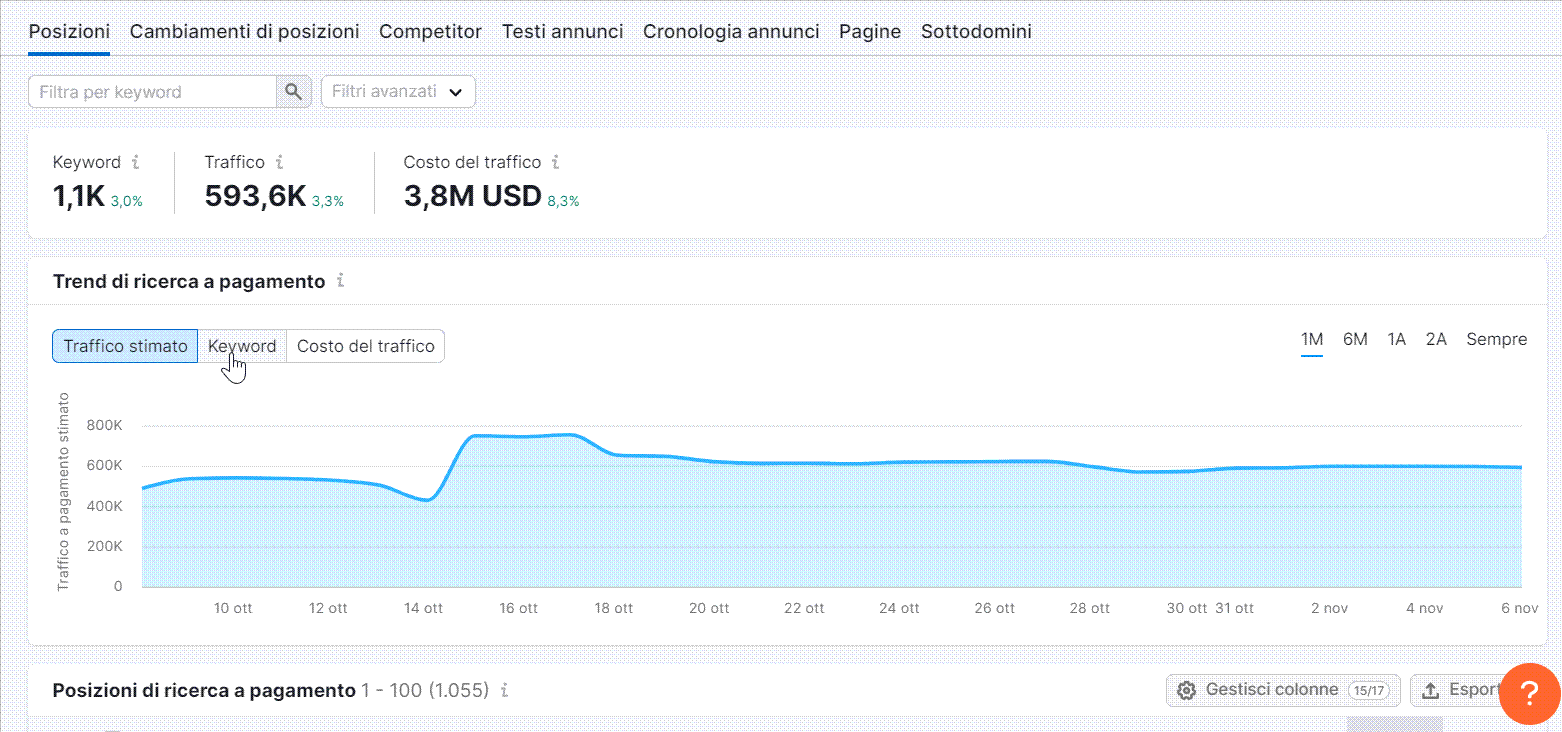Click the search magnifier icon

pos(293,91)
